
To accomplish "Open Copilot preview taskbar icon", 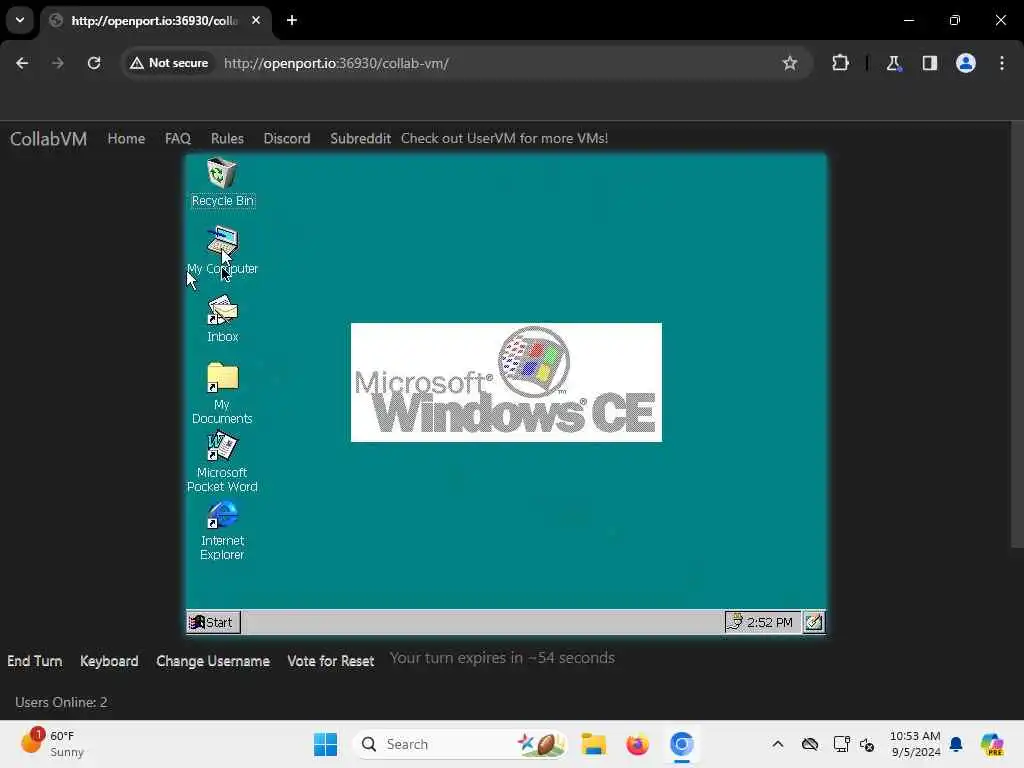I will click(992, 744).
